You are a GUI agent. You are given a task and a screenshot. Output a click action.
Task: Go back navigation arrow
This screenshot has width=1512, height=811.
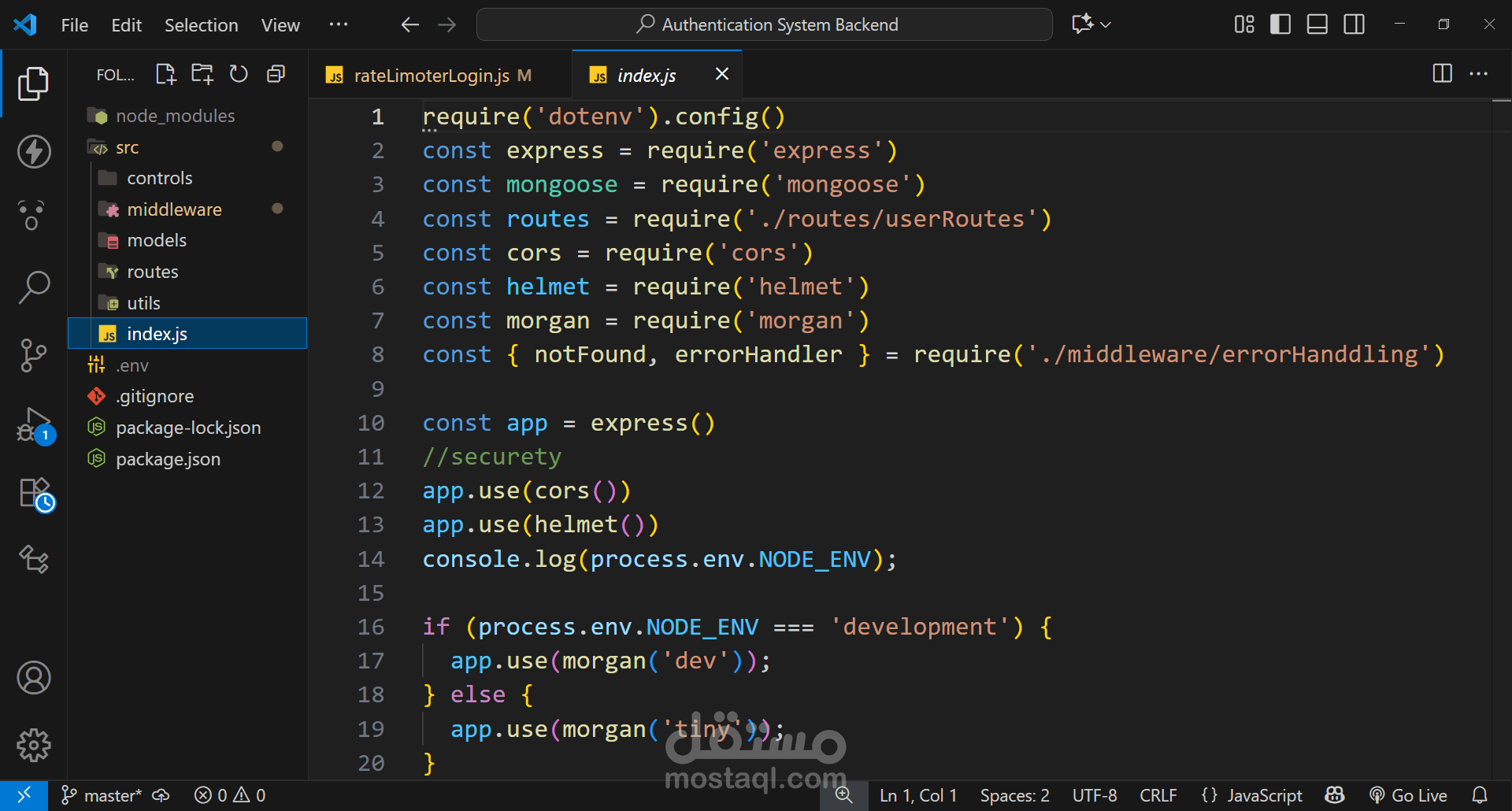(409, 24)
